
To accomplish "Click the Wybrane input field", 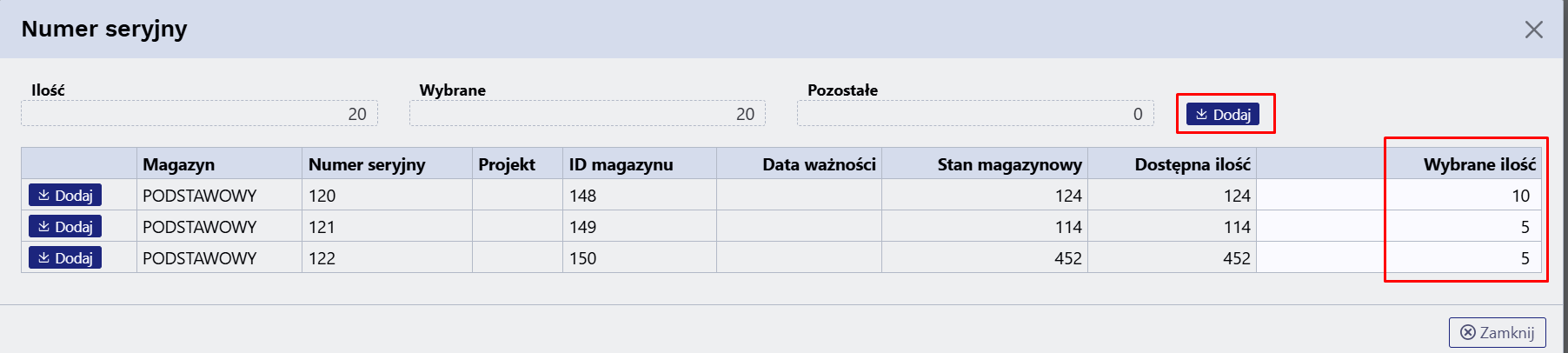I will click(x=587, y=113).
